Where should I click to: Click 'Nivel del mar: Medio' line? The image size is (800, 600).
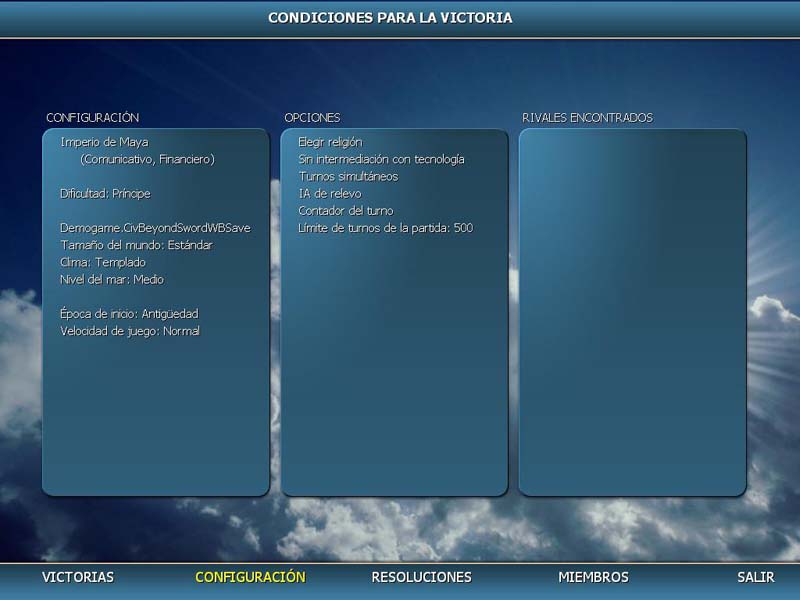point(112,280)
